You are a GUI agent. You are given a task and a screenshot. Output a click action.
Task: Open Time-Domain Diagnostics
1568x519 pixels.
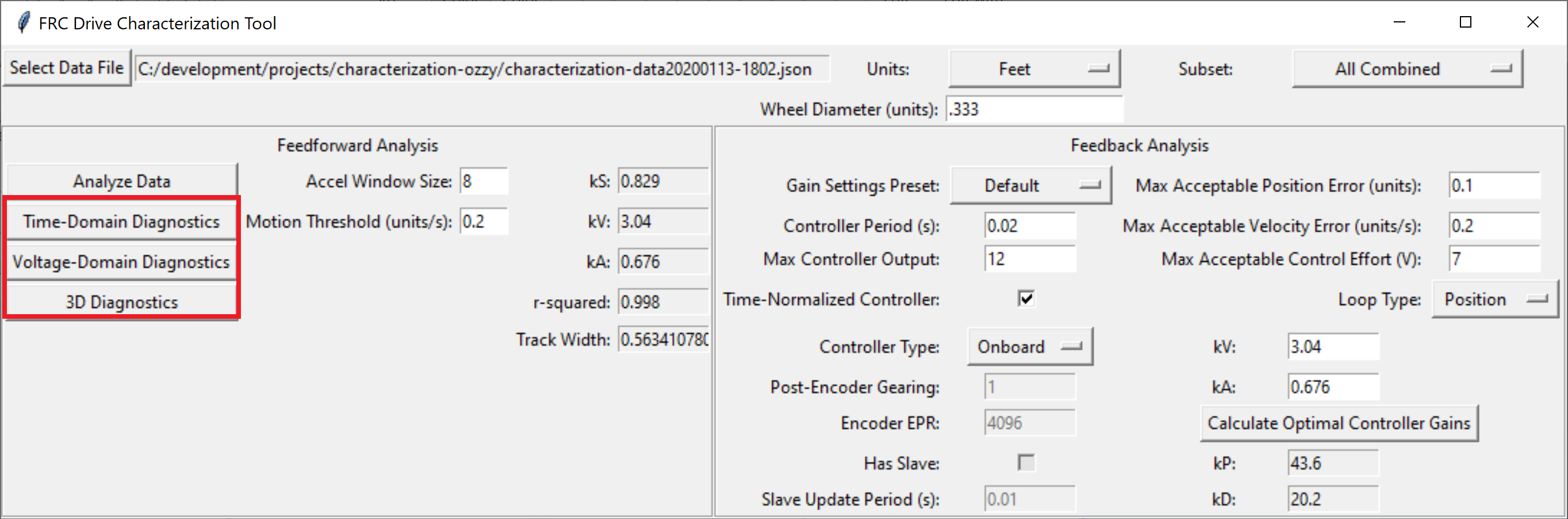point(121,222)
